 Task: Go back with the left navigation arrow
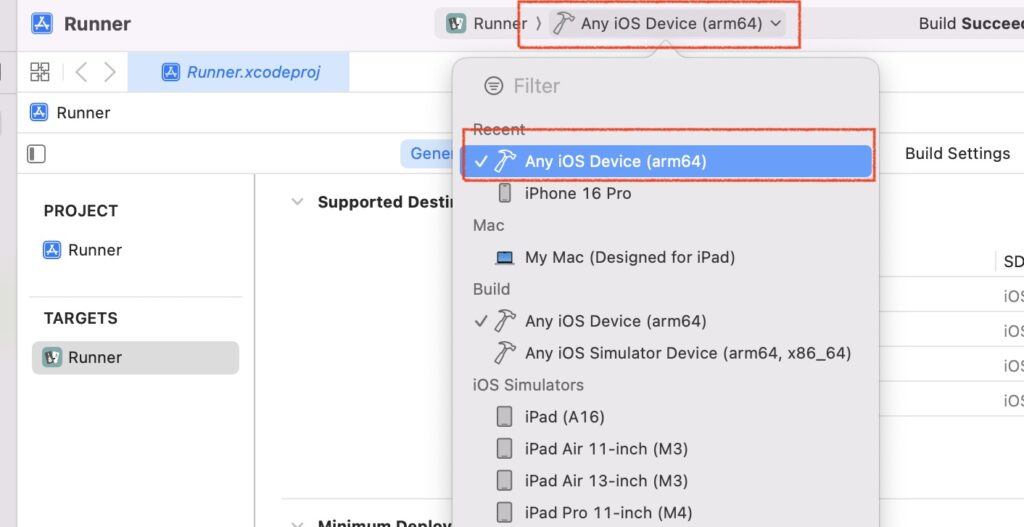pos(81,72)
